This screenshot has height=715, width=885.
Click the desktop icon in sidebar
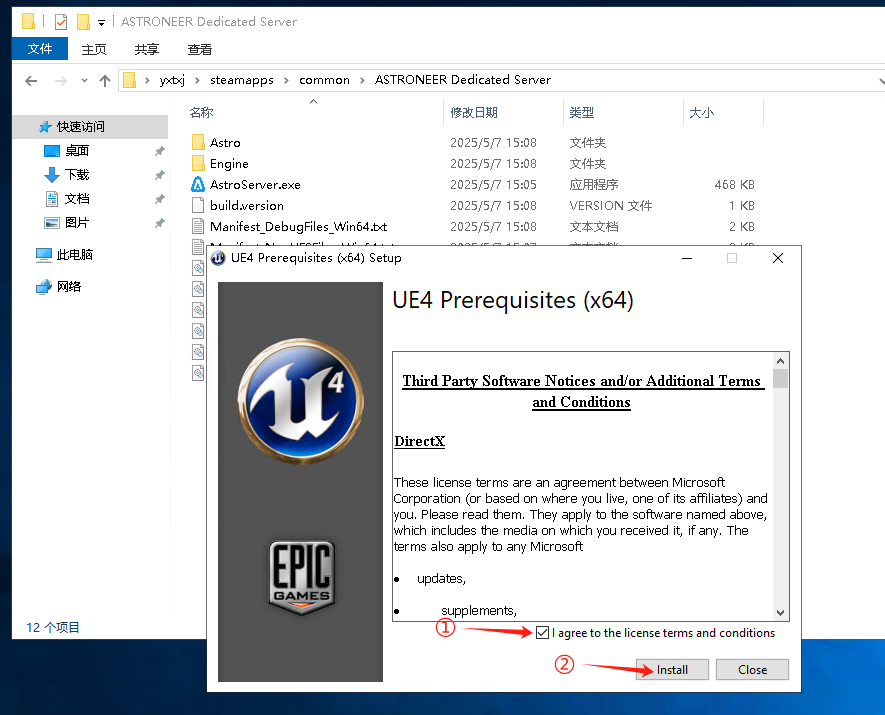click(x=52, y=151)
